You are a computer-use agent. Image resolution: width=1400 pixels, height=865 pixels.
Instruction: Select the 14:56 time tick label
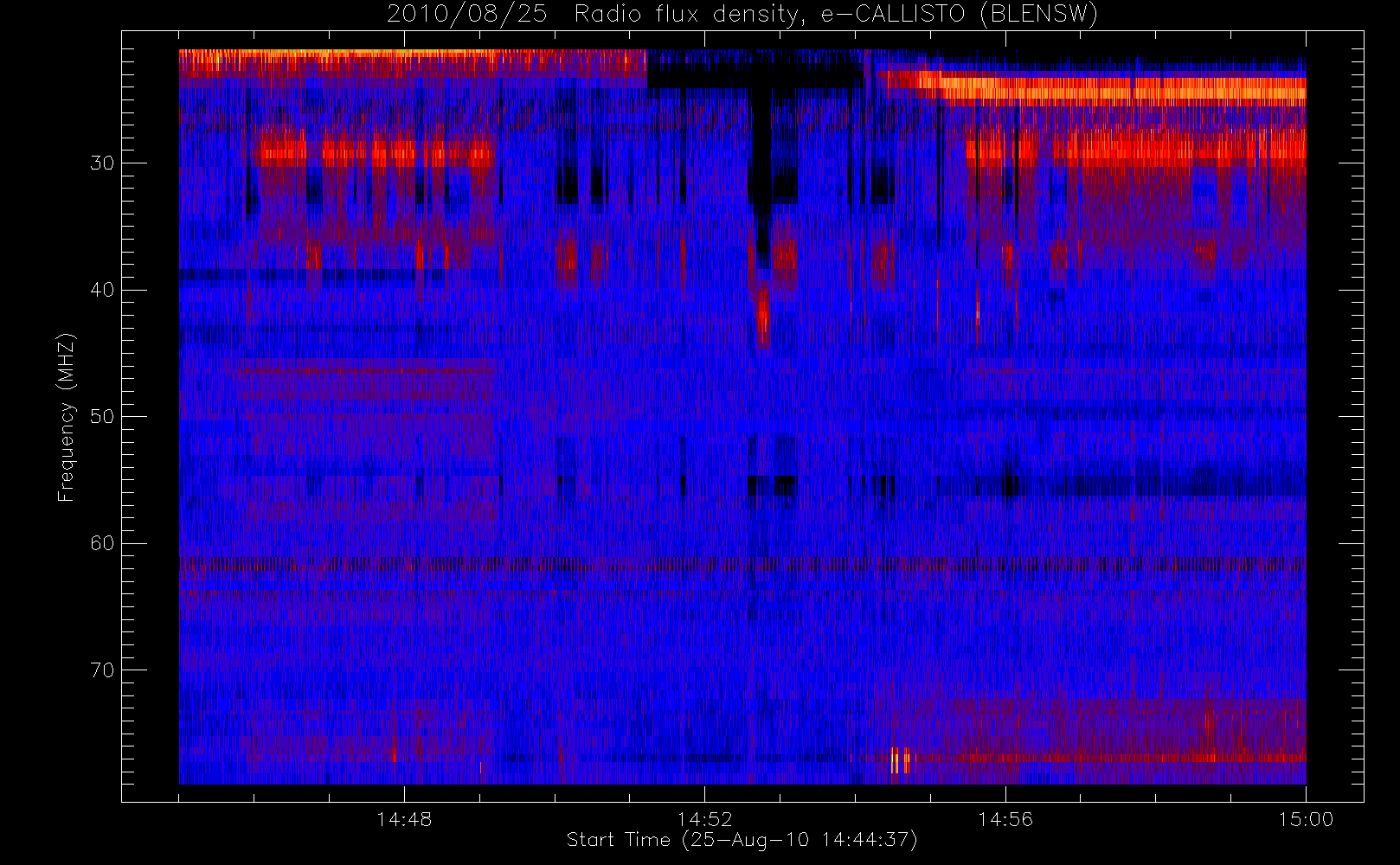click(1005, 819)
